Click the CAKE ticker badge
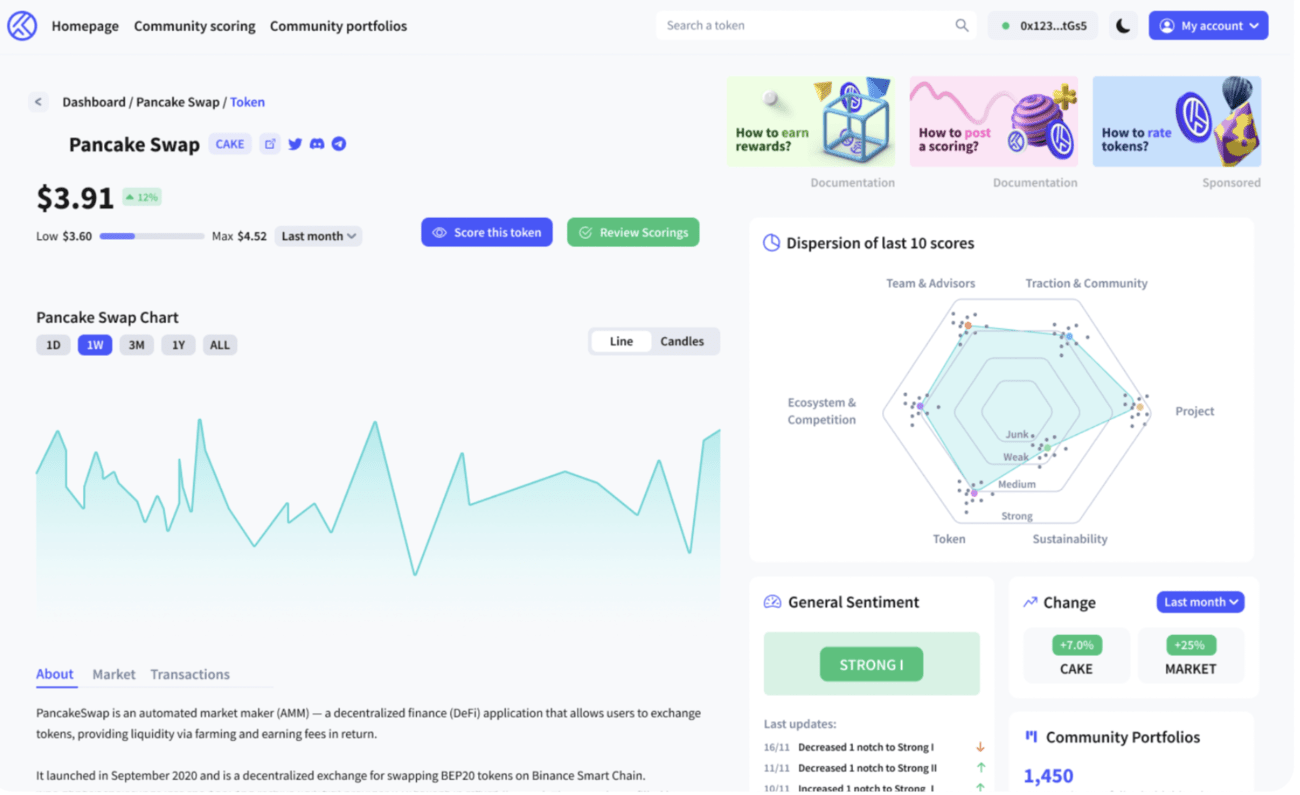Screen dimensions: 1300x795 [230, 144]
